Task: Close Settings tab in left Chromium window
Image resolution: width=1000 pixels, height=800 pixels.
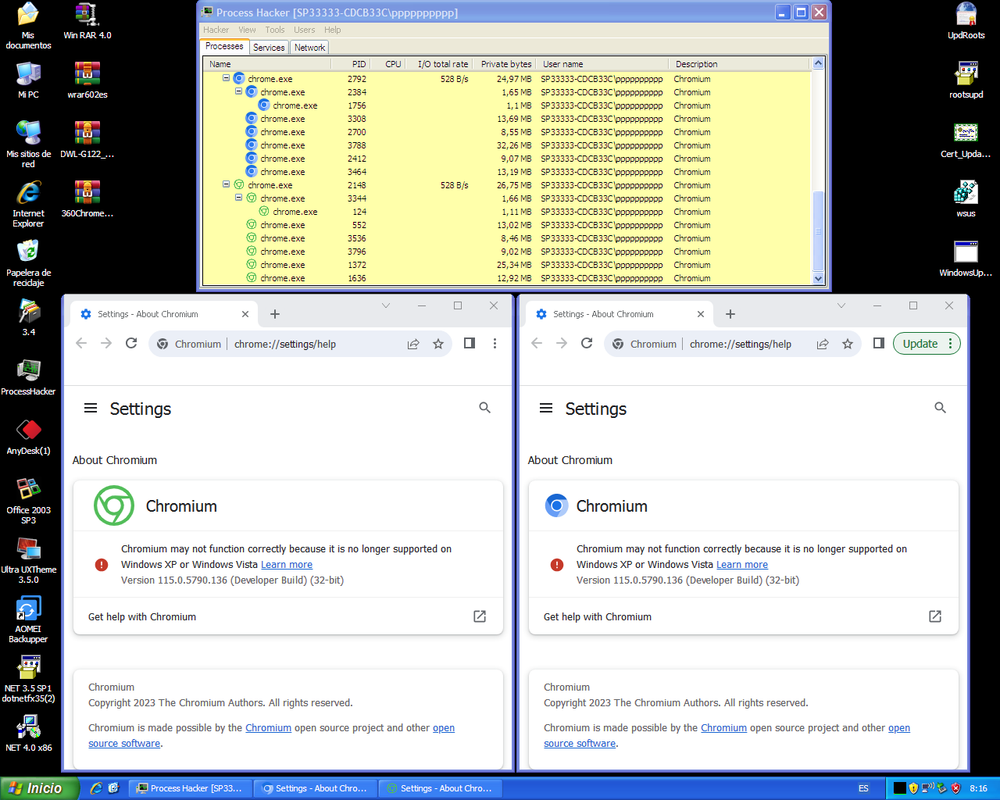Action: pos(245,314)
